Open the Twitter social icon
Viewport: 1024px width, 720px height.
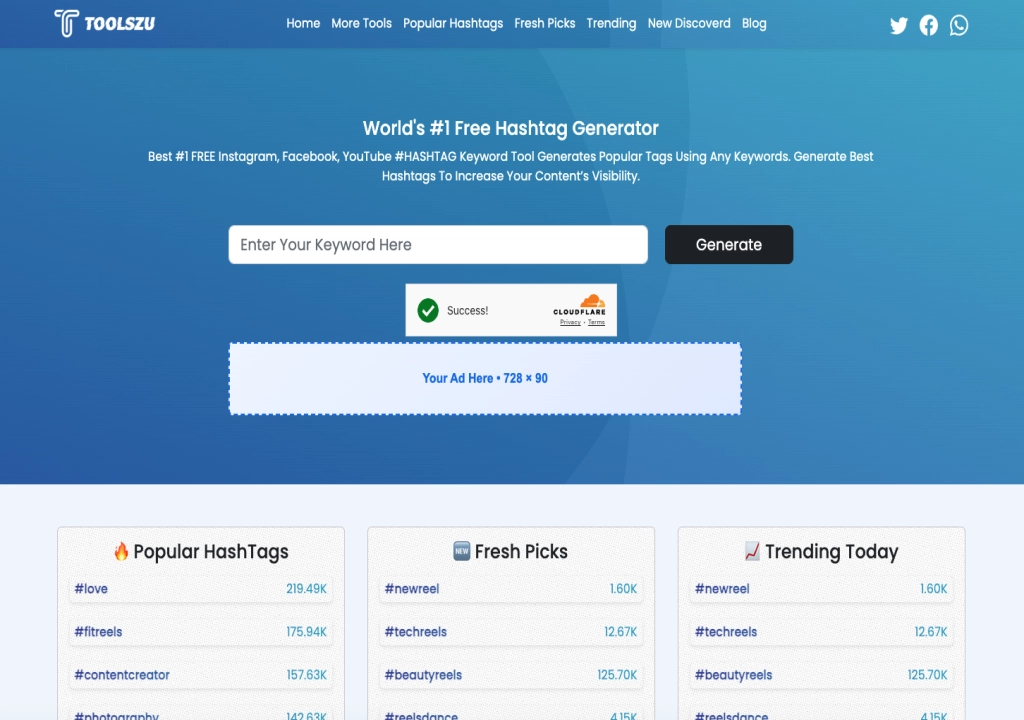(x=899, y=25)
